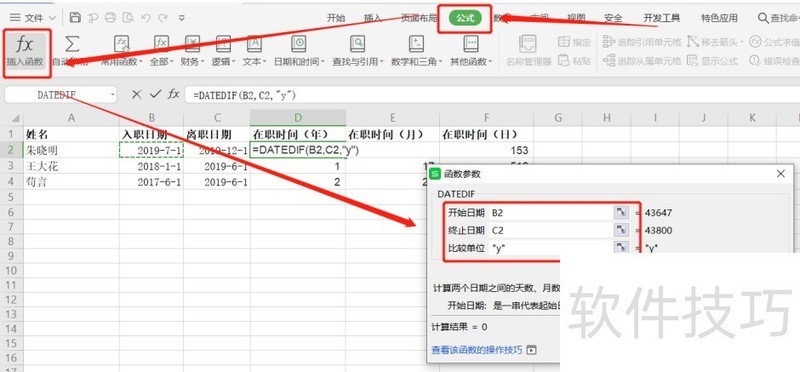Switch to the 开发工具 tab
Viewport: 800px width, 372px height.
click(x=661, y=18)
